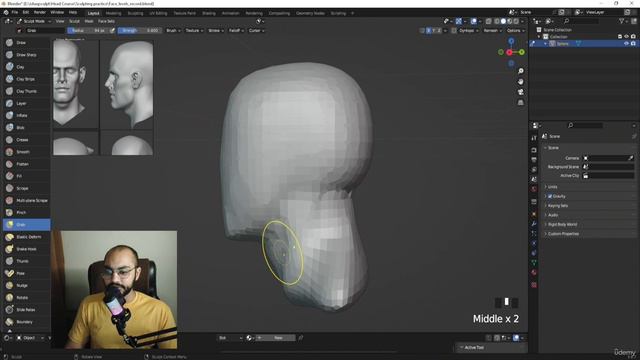Toggle camera view in viewport
The height and width of the screenshot is (360, 640).
pos(521,92)
